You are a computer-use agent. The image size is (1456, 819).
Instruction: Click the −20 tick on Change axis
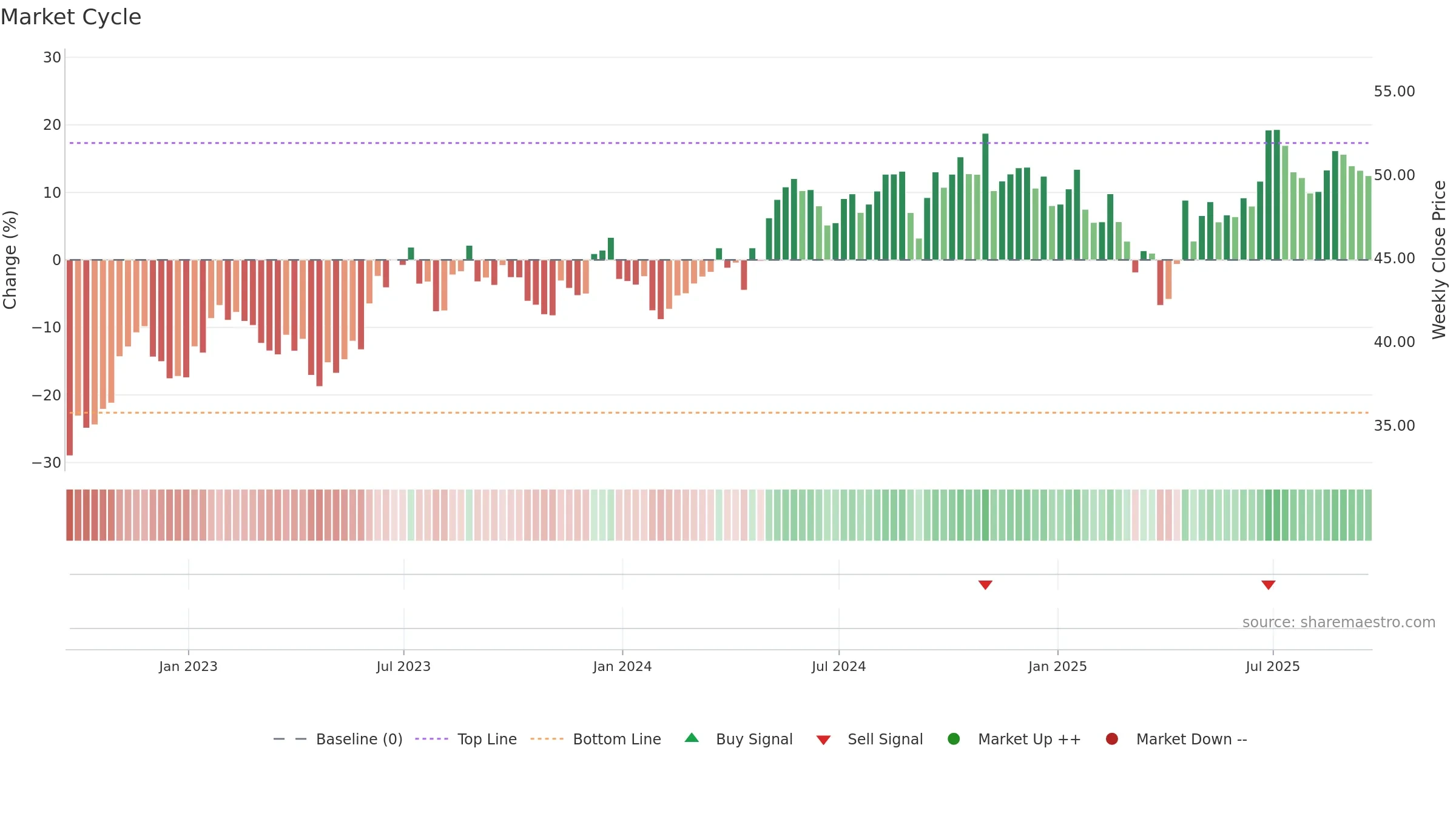(47, 396)
